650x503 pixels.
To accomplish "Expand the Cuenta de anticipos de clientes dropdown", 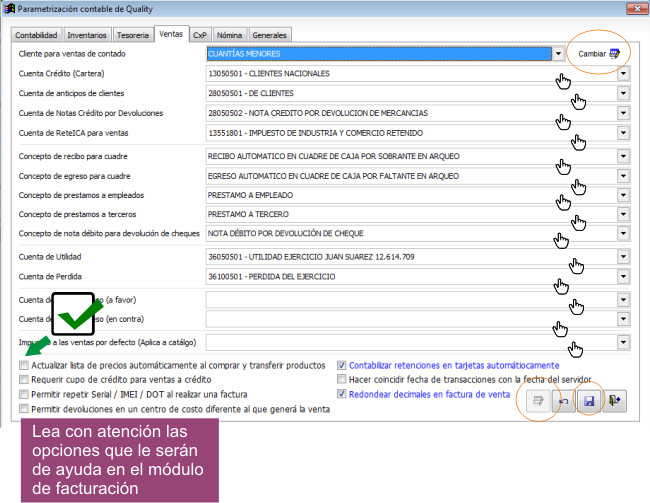I will click(623, 93).
